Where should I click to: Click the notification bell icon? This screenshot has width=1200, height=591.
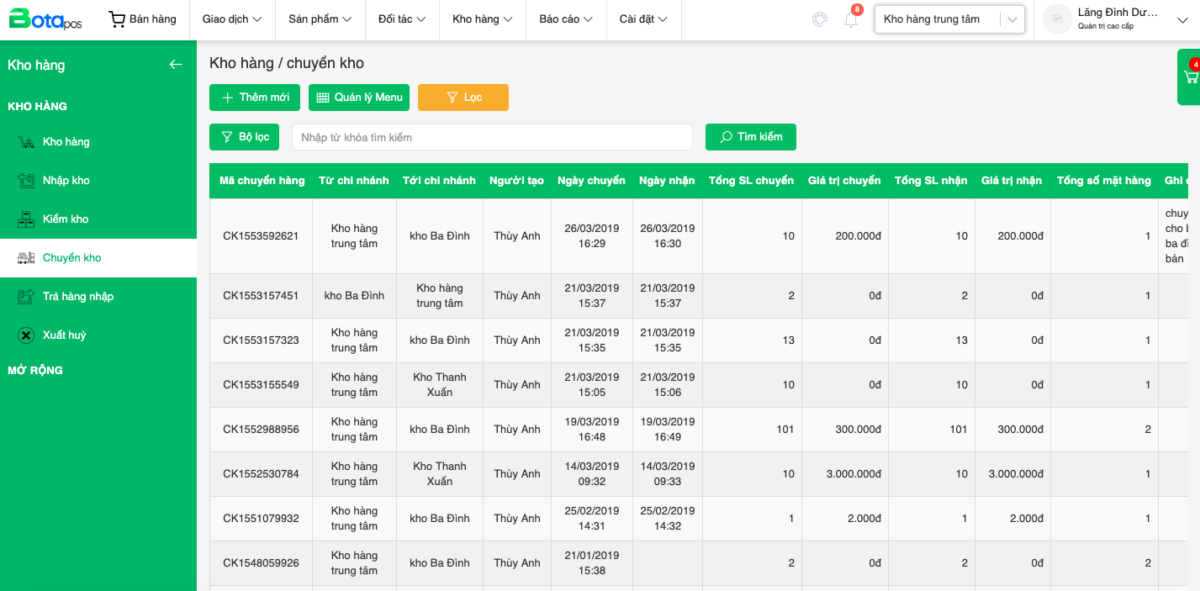click(x=851, y=20)
